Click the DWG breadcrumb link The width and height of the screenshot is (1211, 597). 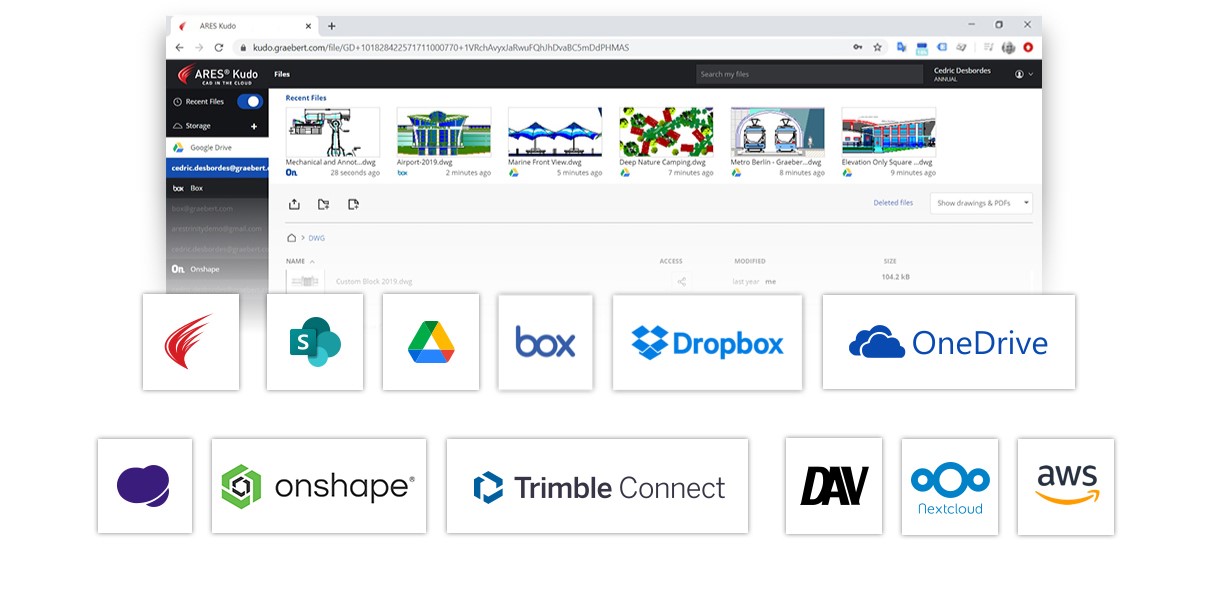(x=316, y=238)
